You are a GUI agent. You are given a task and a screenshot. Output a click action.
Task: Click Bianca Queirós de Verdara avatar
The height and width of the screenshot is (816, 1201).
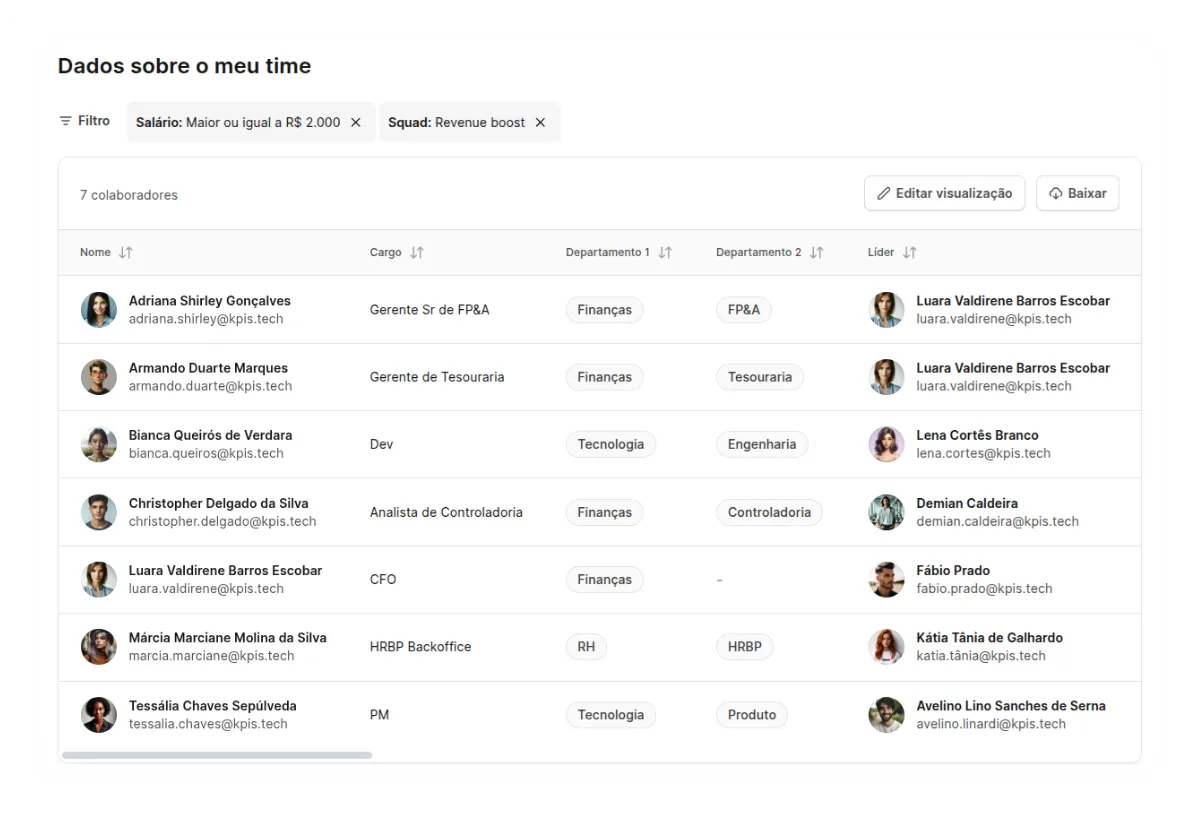coord(99,444)
